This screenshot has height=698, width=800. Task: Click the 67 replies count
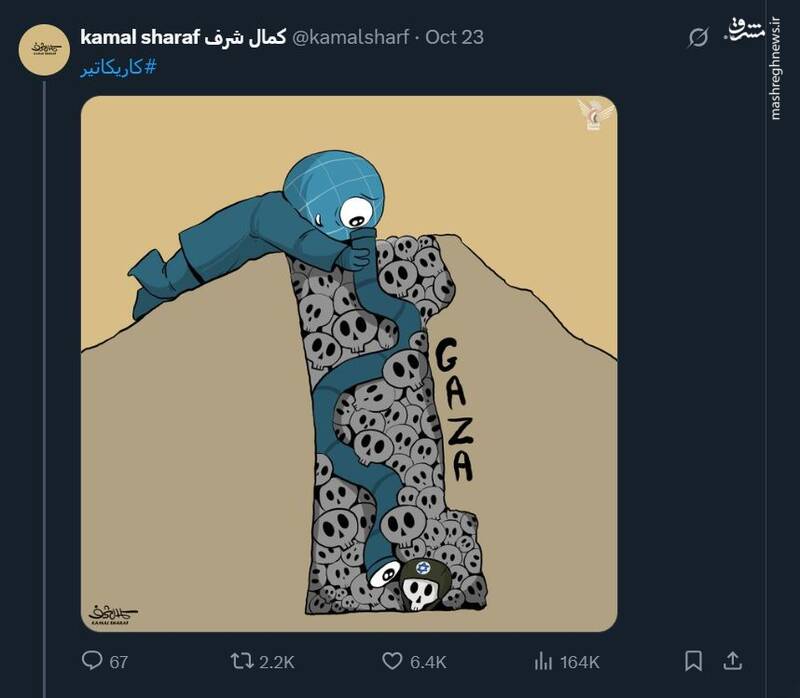coord(118,662)
